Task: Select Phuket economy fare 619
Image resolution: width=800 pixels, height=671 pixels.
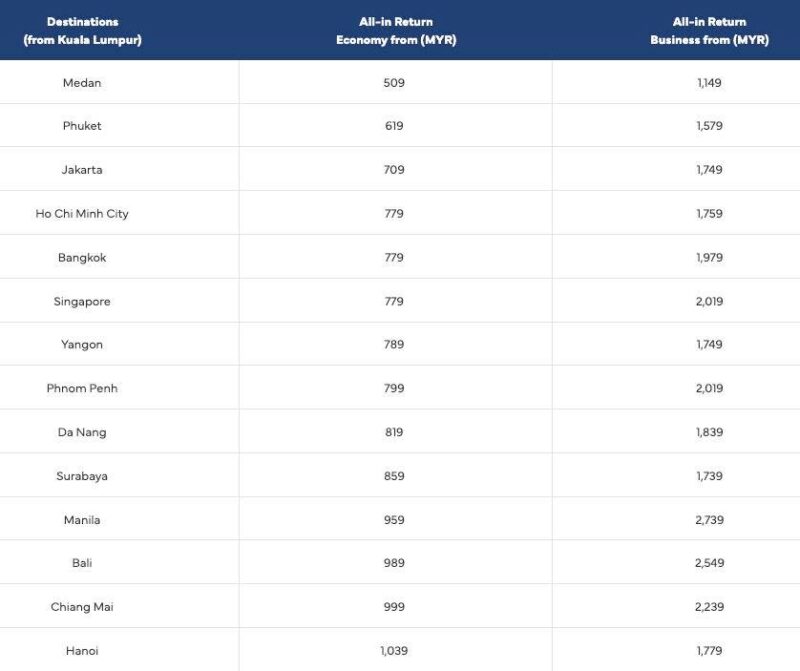Action: (394, 126)
